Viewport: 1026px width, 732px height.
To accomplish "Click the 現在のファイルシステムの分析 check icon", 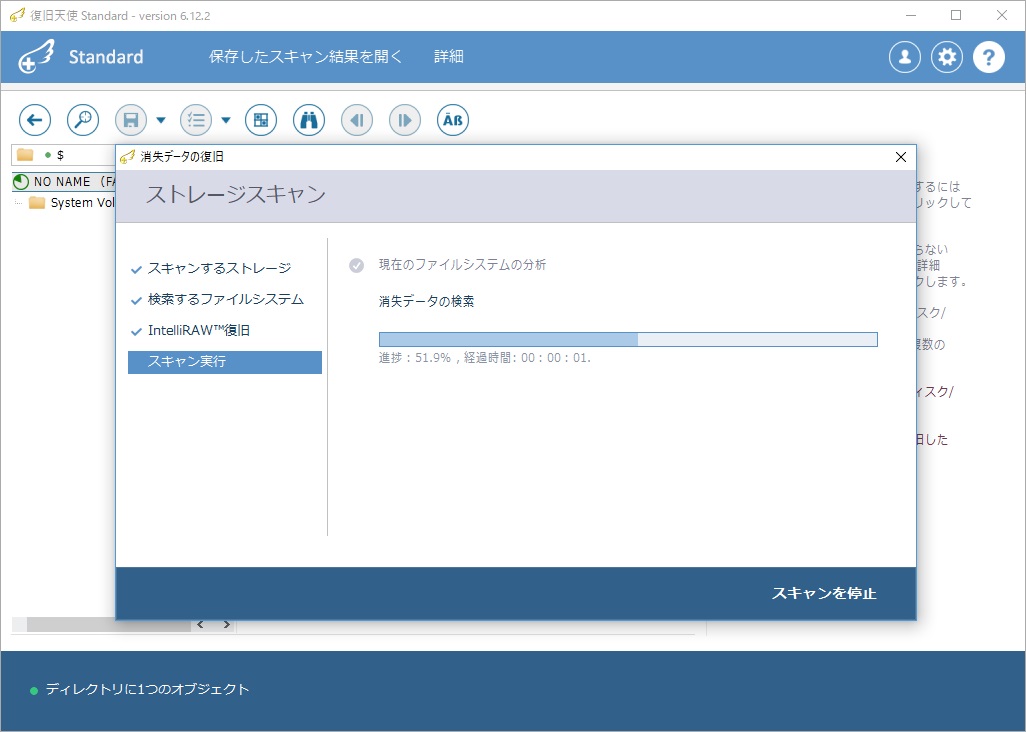I will (x=357, y=266).
